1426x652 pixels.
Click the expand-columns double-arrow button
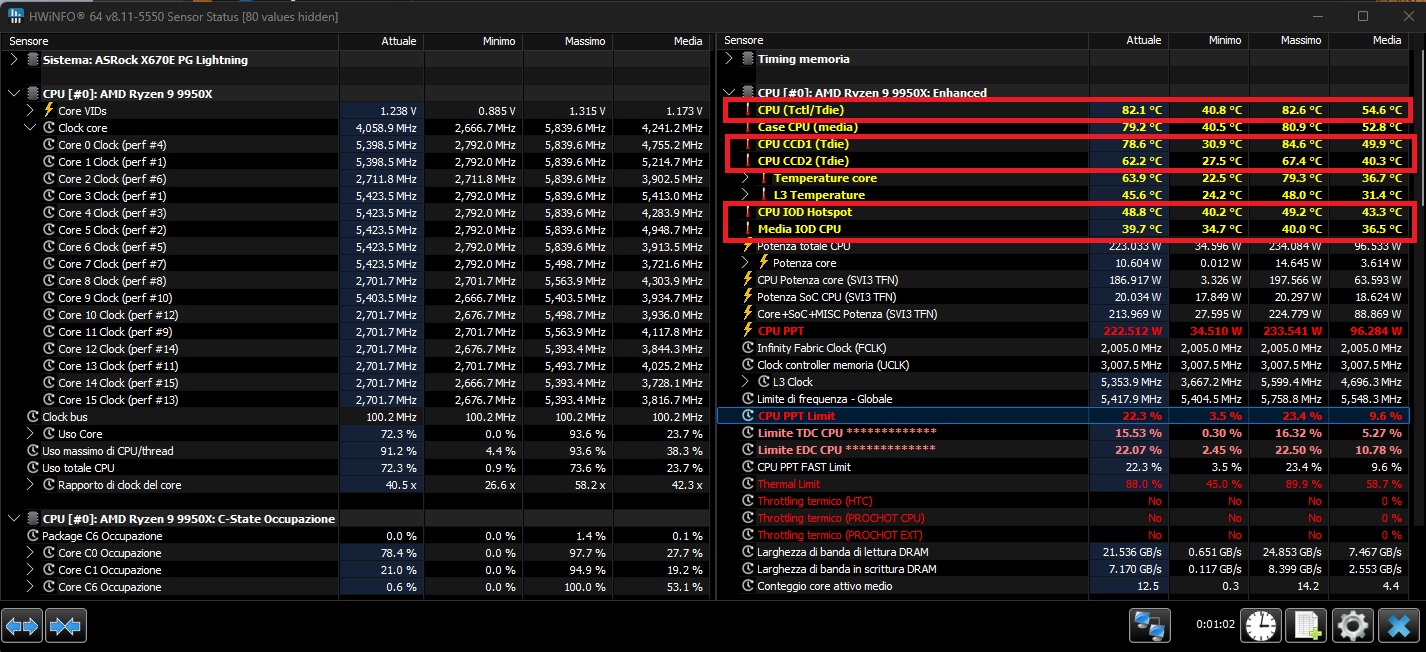[x=22, y=626]
